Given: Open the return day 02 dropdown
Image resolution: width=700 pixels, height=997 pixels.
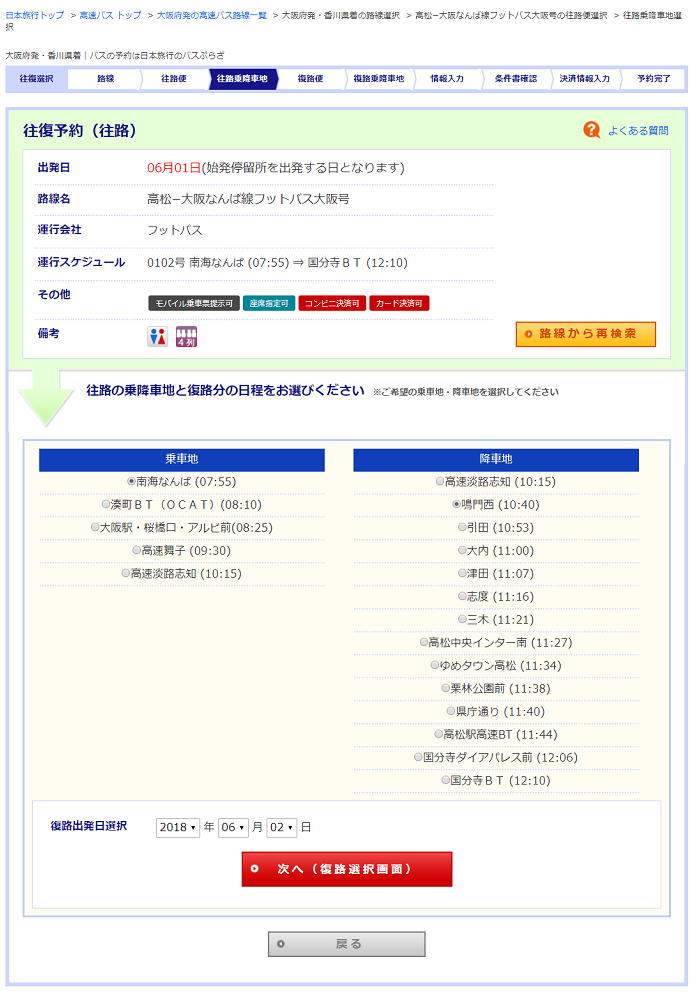Looking at the screenshot, I should 282,828.
